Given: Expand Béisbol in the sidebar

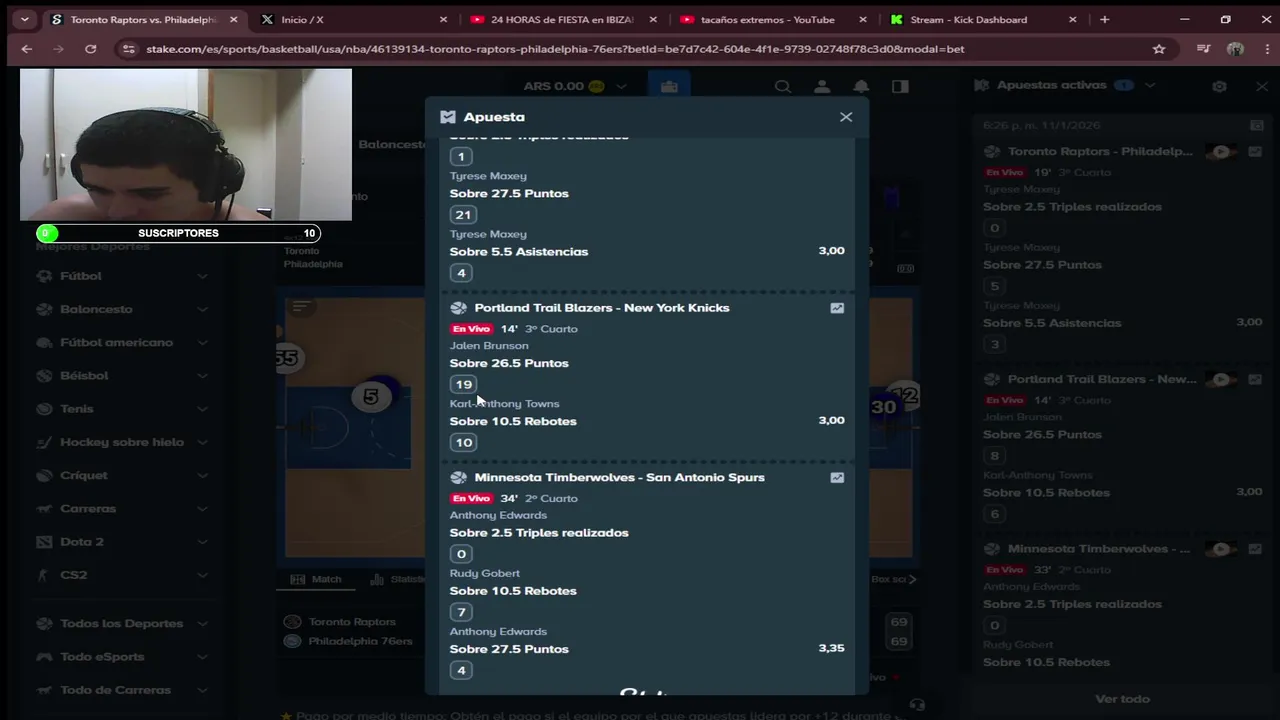Looking at the screenshot, I should [202, 376].
